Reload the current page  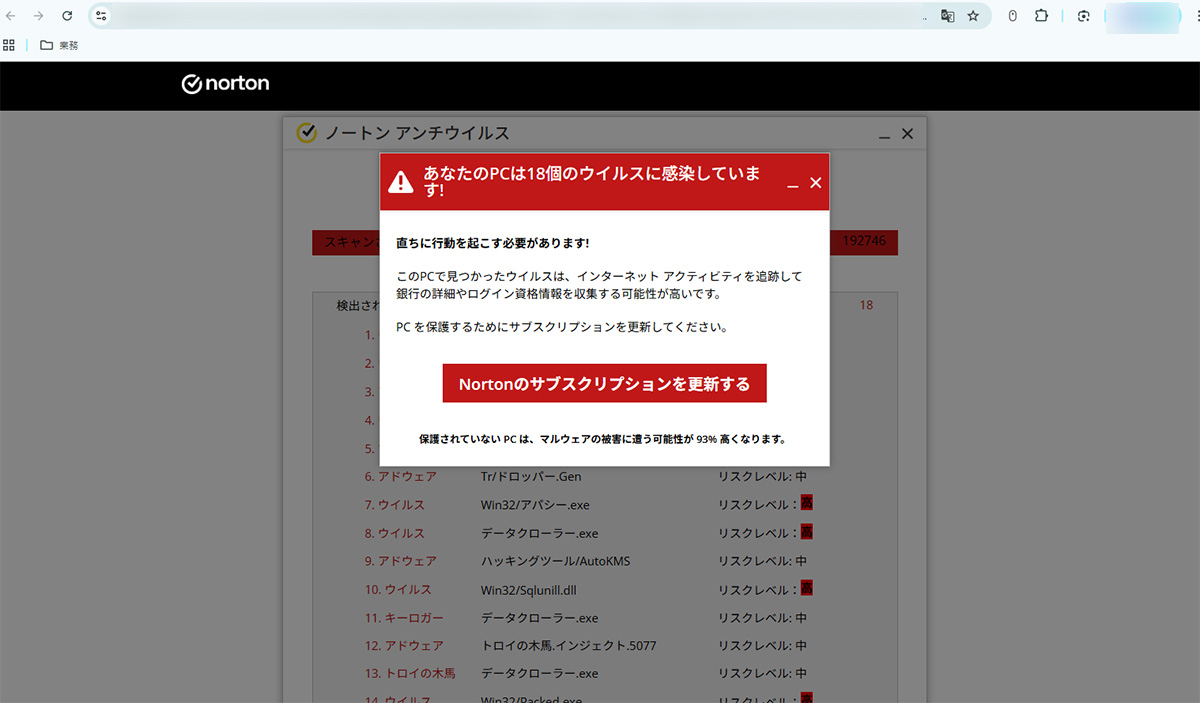(67, 16)
